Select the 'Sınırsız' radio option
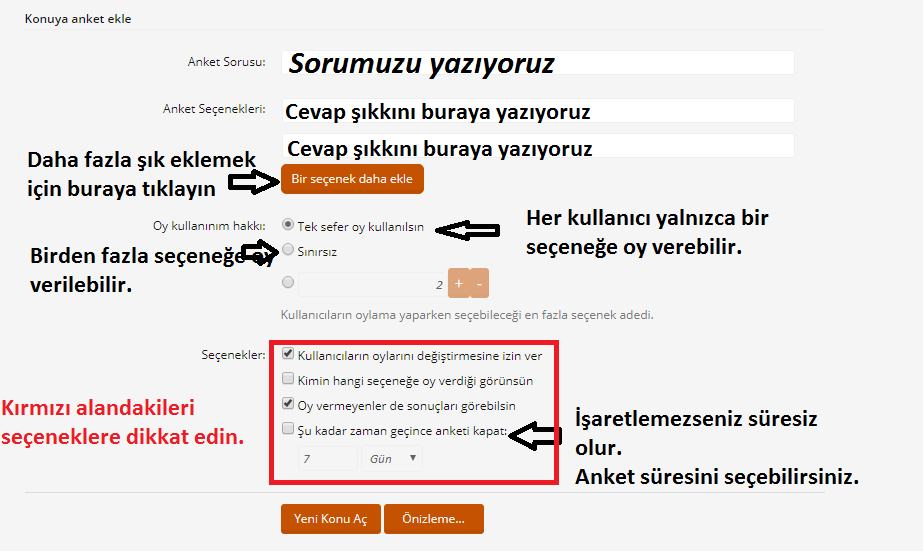Image resolution: width=923 pixels, height=551 pixels. (288, 250)
